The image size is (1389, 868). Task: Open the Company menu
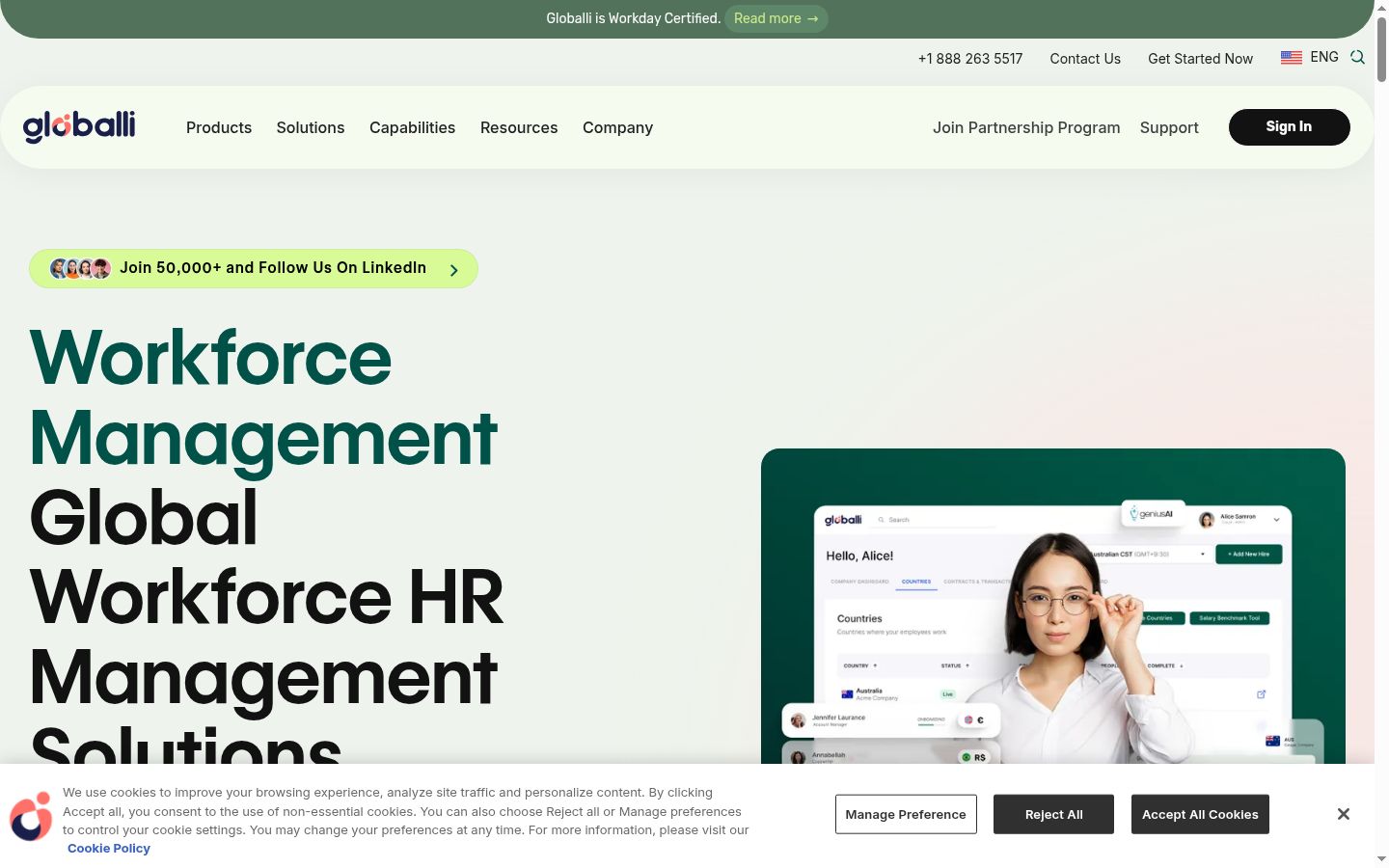click(x=617, y=127)
